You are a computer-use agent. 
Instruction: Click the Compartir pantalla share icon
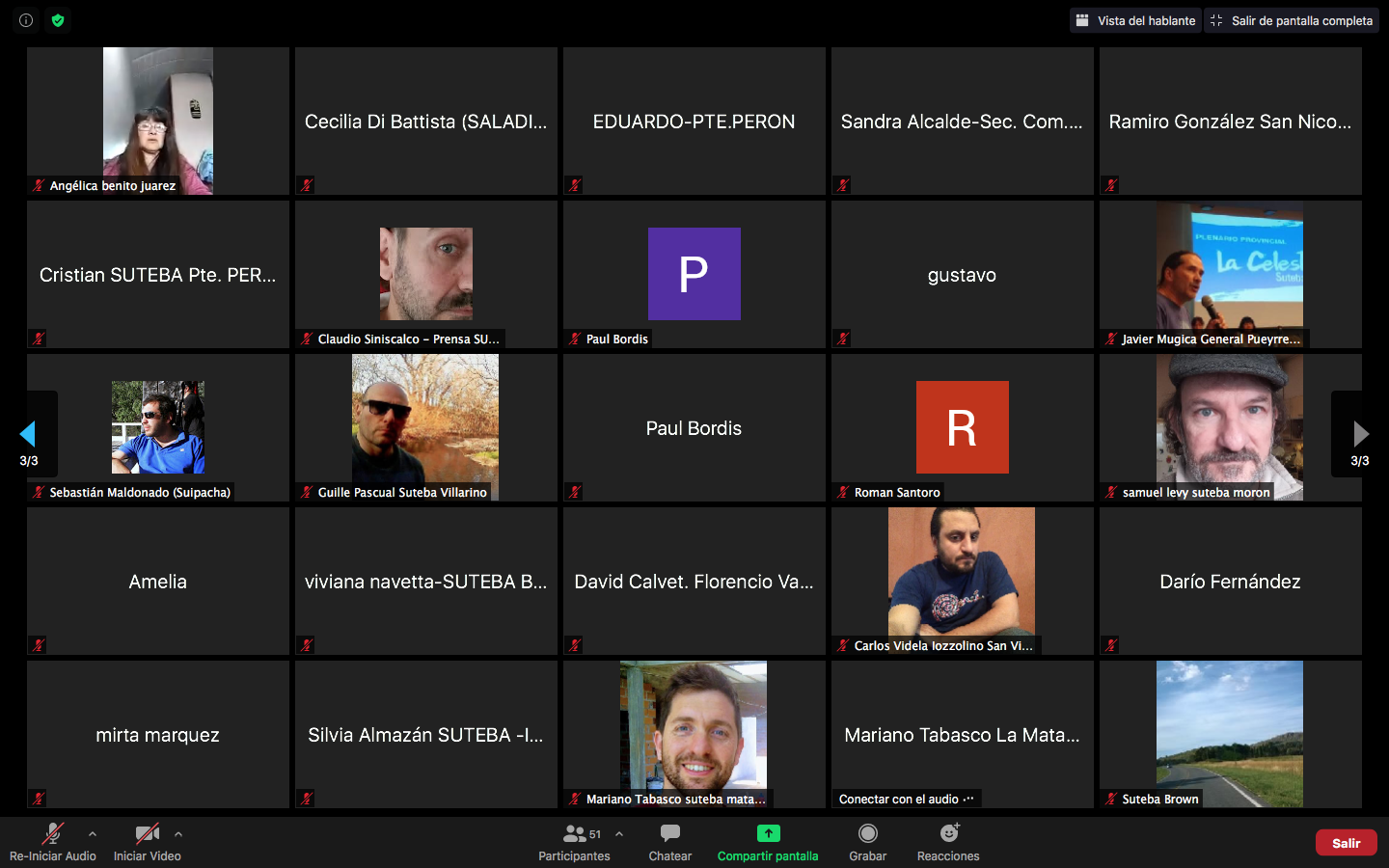tap(768, 833)
